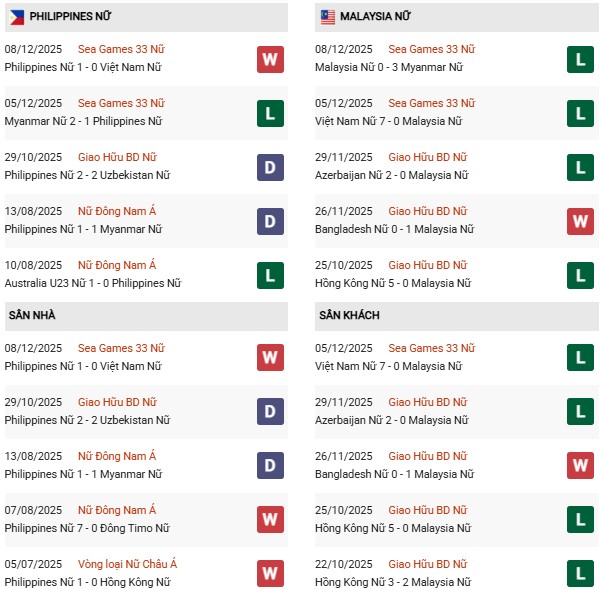The width and height of the screenshot is (600, 595).
Task: Click W badge for Philippines 1-0 Hồng Kông
Action: click(270, 573)
